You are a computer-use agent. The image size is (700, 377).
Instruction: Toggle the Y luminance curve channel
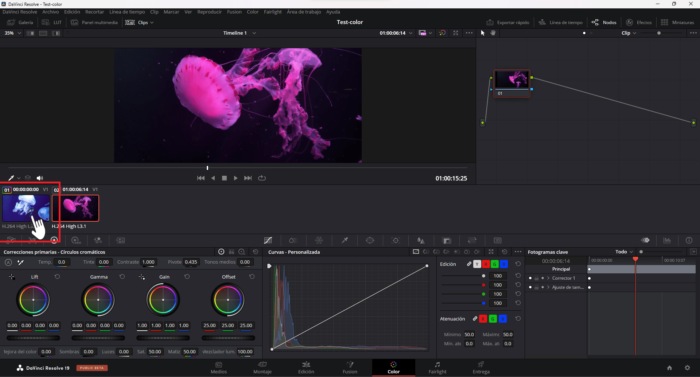point(477,264)
